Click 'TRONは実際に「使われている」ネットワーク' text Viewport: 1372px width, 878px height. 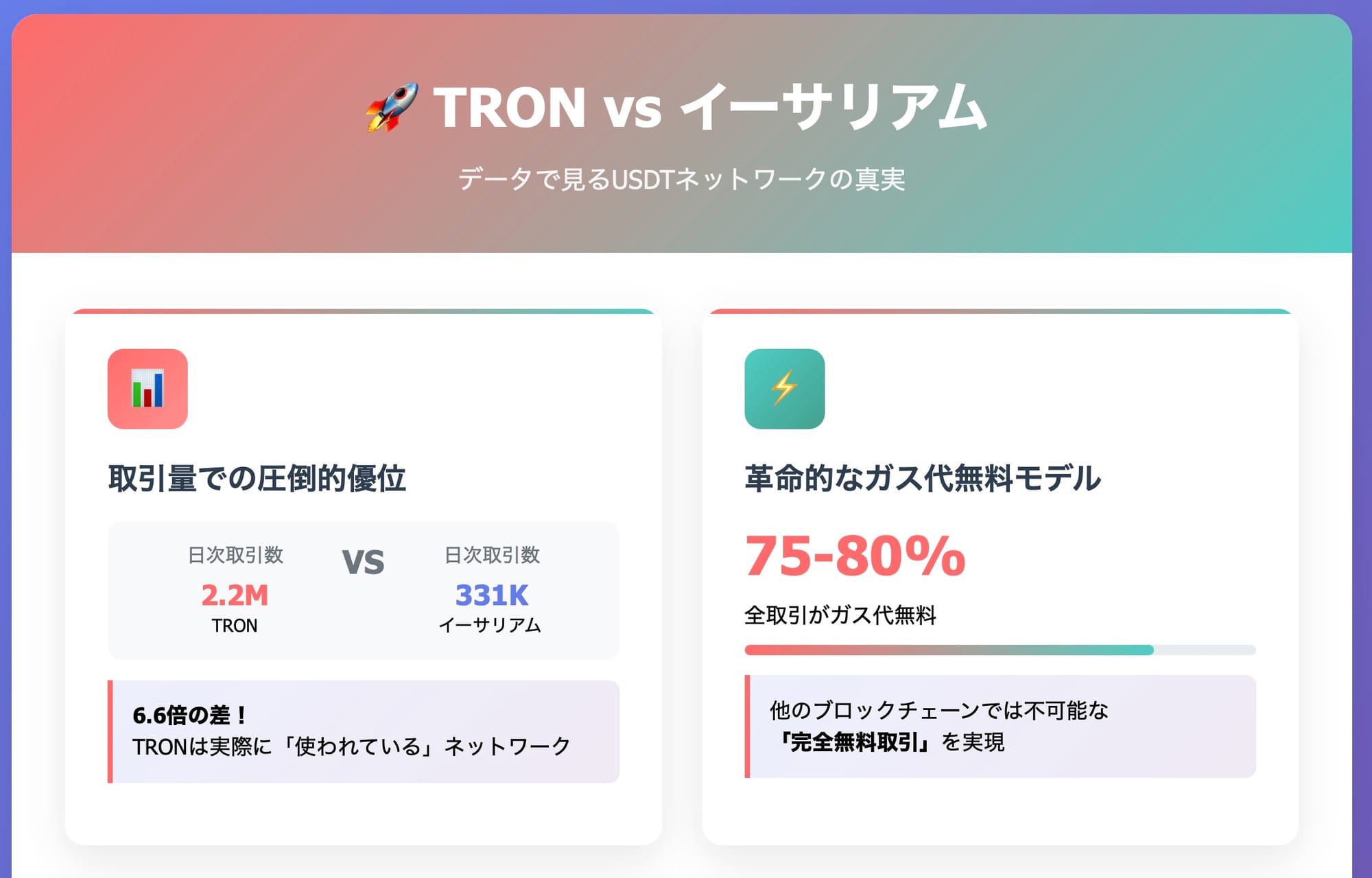tap(351, 746)
